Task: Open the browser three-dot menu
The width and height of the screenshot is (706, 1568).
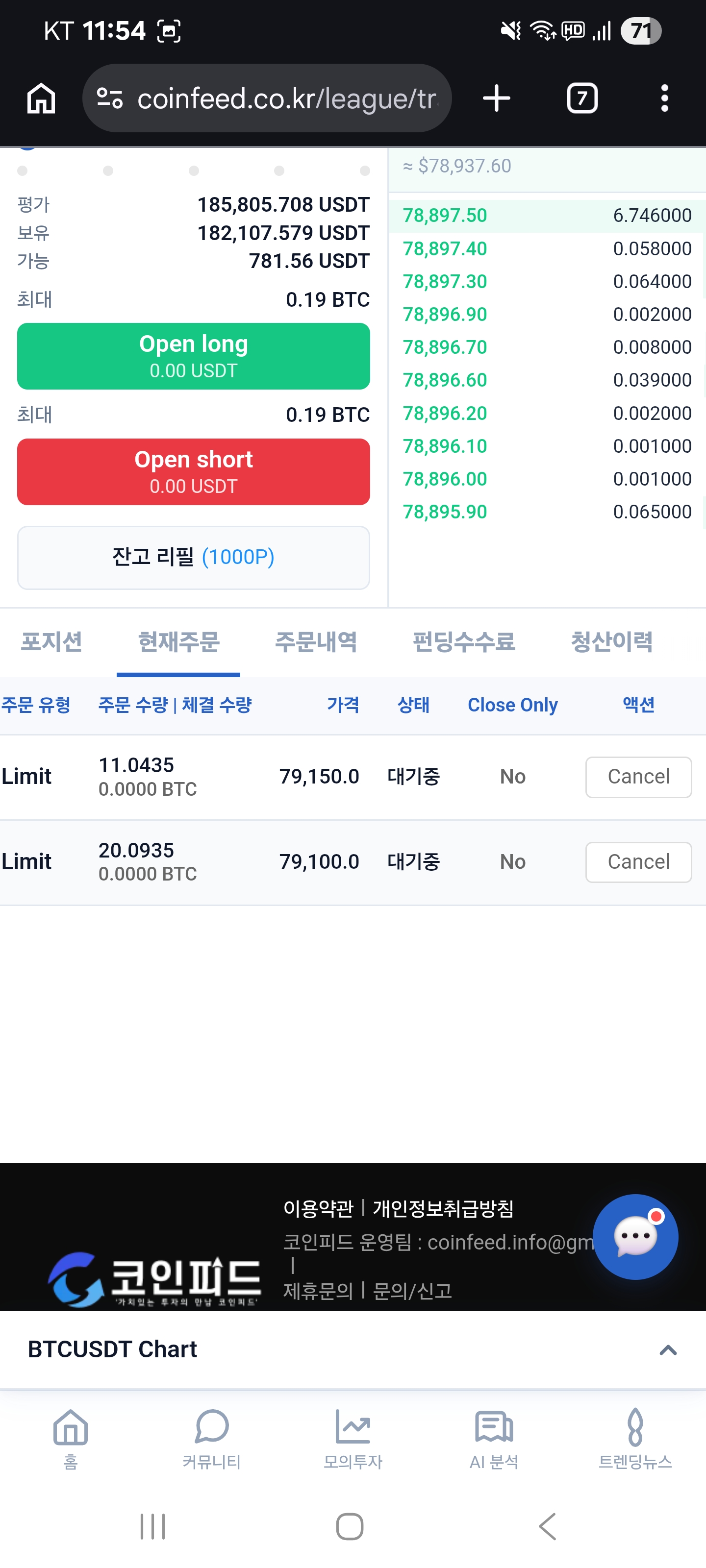Action: click(664, 98)
